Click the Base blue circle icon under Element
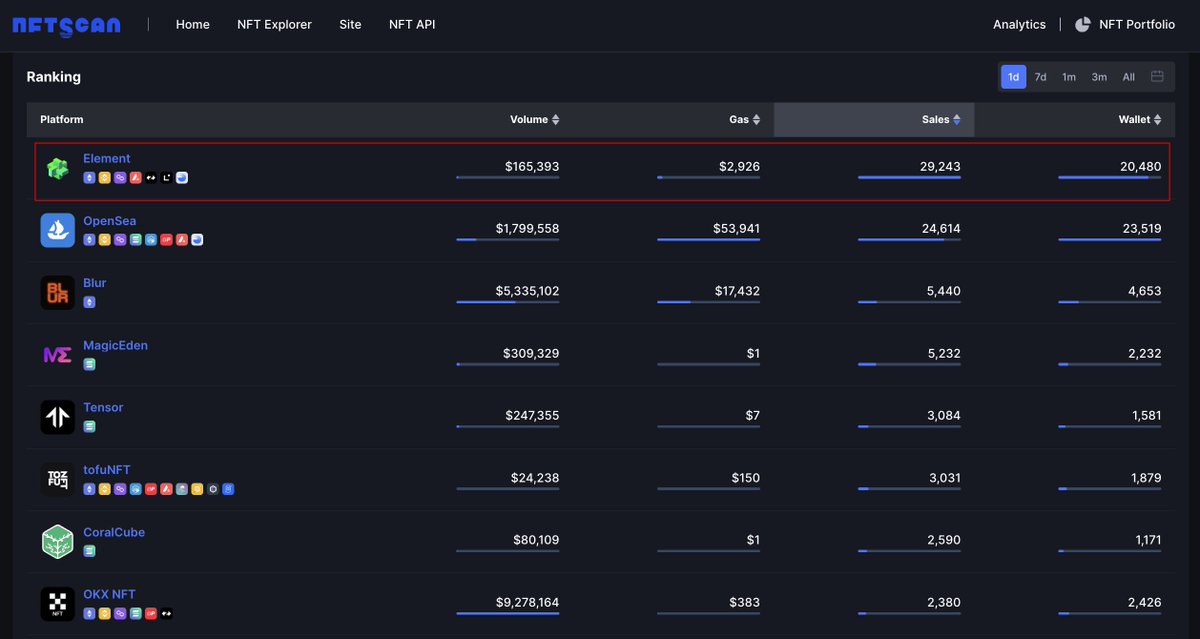Image resolution: width=1200 pixels, height=639 pixels. pyautogui.click(x=182, y=178)
